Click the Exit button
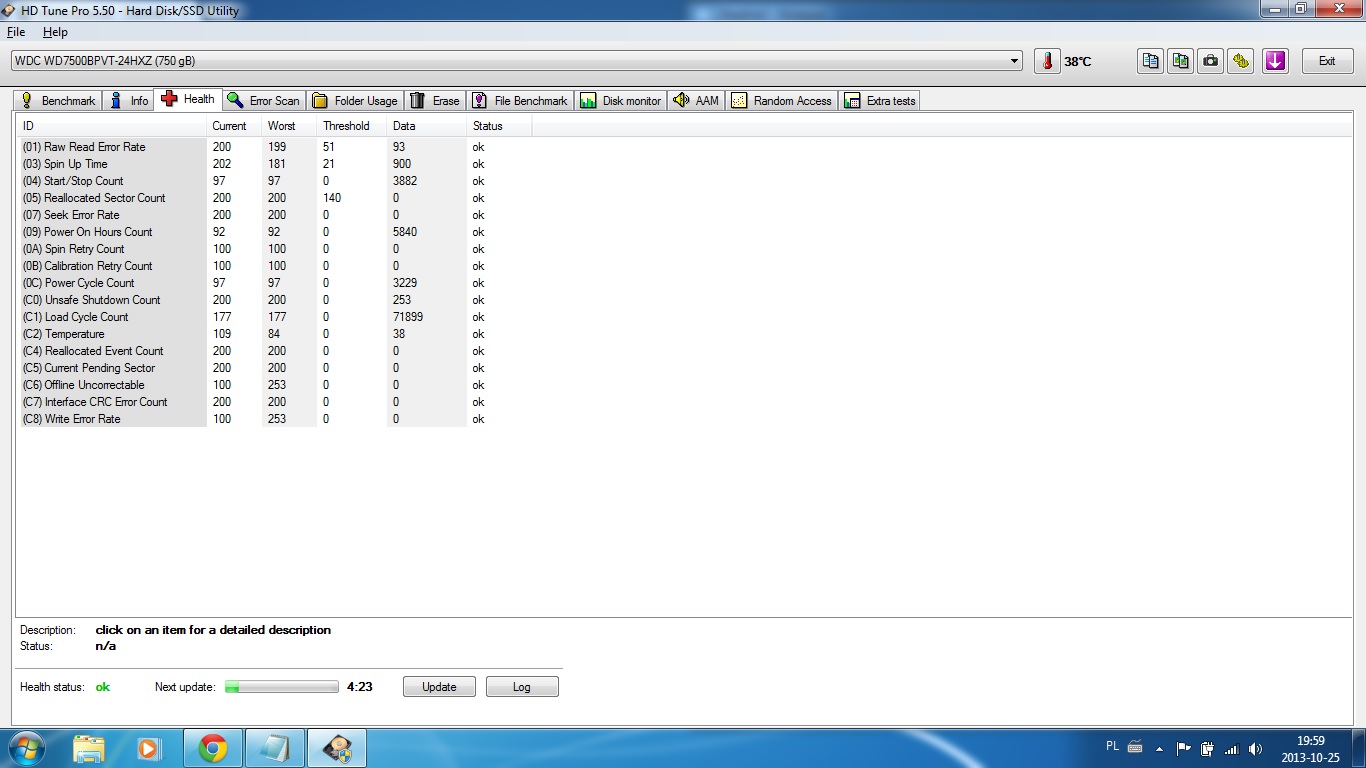The height and width of the screenshot is (768, 1366). 1327,61
